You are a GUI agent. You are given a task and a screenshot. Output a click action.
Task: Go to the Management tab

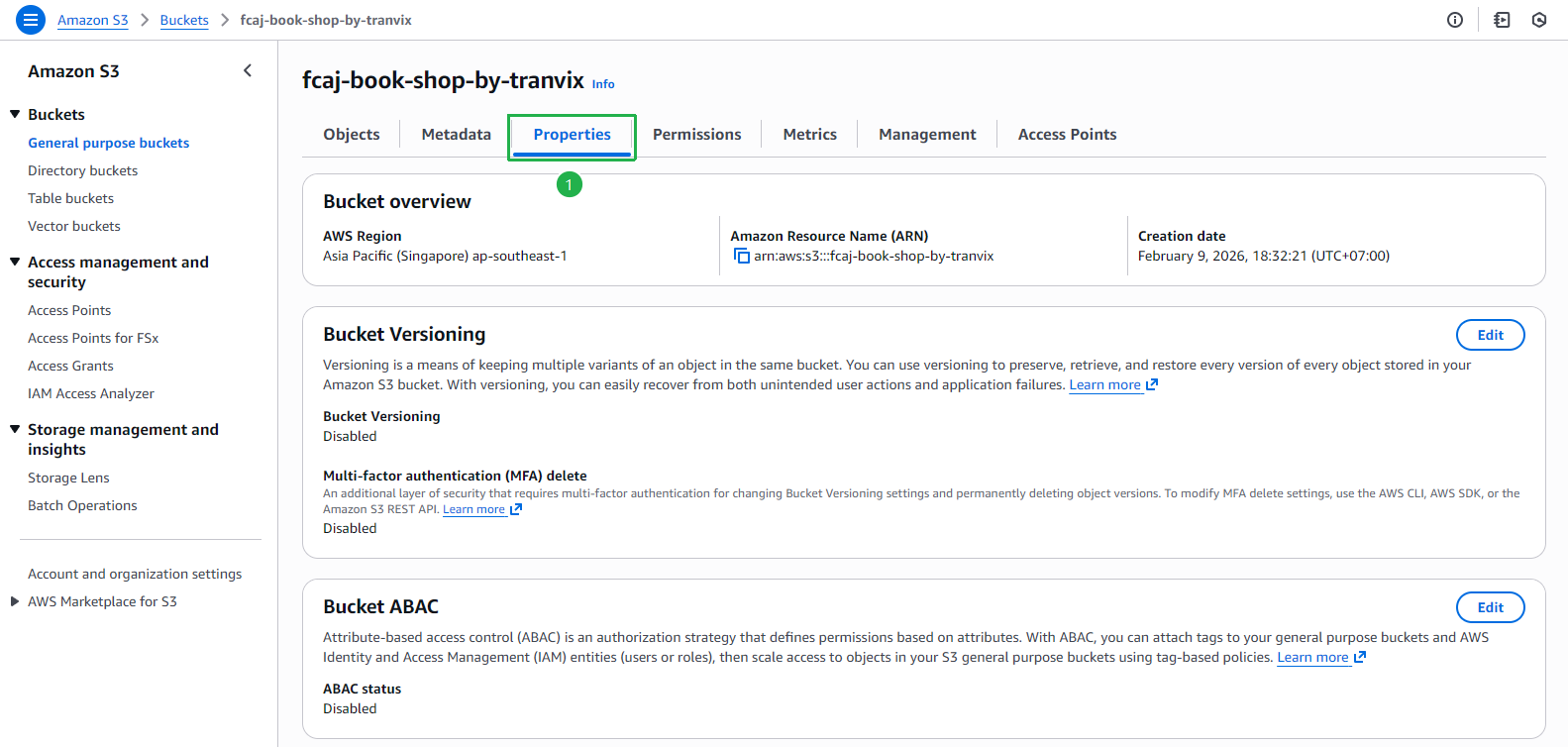[927, 134]
